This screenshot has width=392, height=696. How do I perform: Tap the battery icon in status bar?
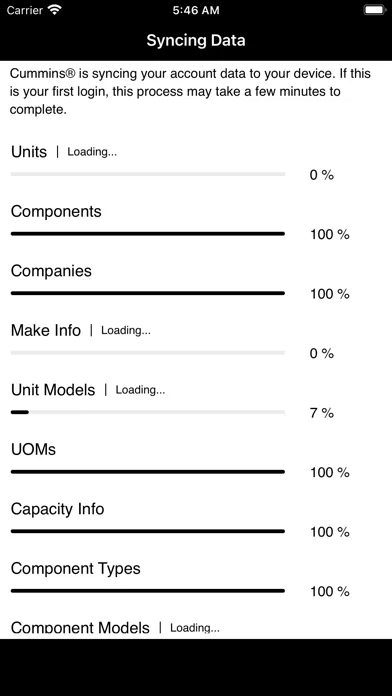click(375, 10)
